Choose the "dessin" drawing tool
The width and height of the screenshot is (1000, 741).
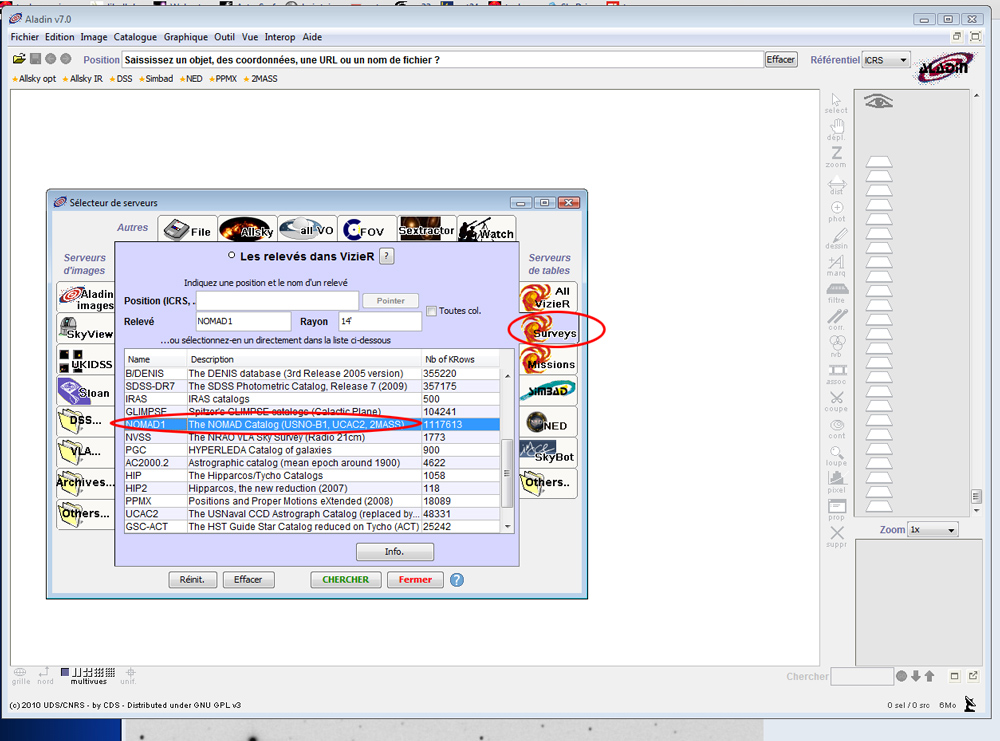coord(839,232)
